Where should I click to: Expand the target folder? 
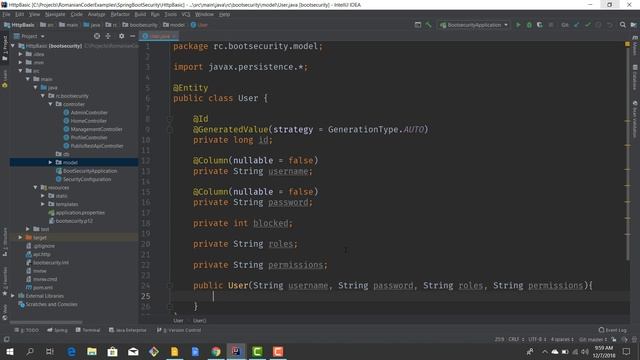point(20,238)
